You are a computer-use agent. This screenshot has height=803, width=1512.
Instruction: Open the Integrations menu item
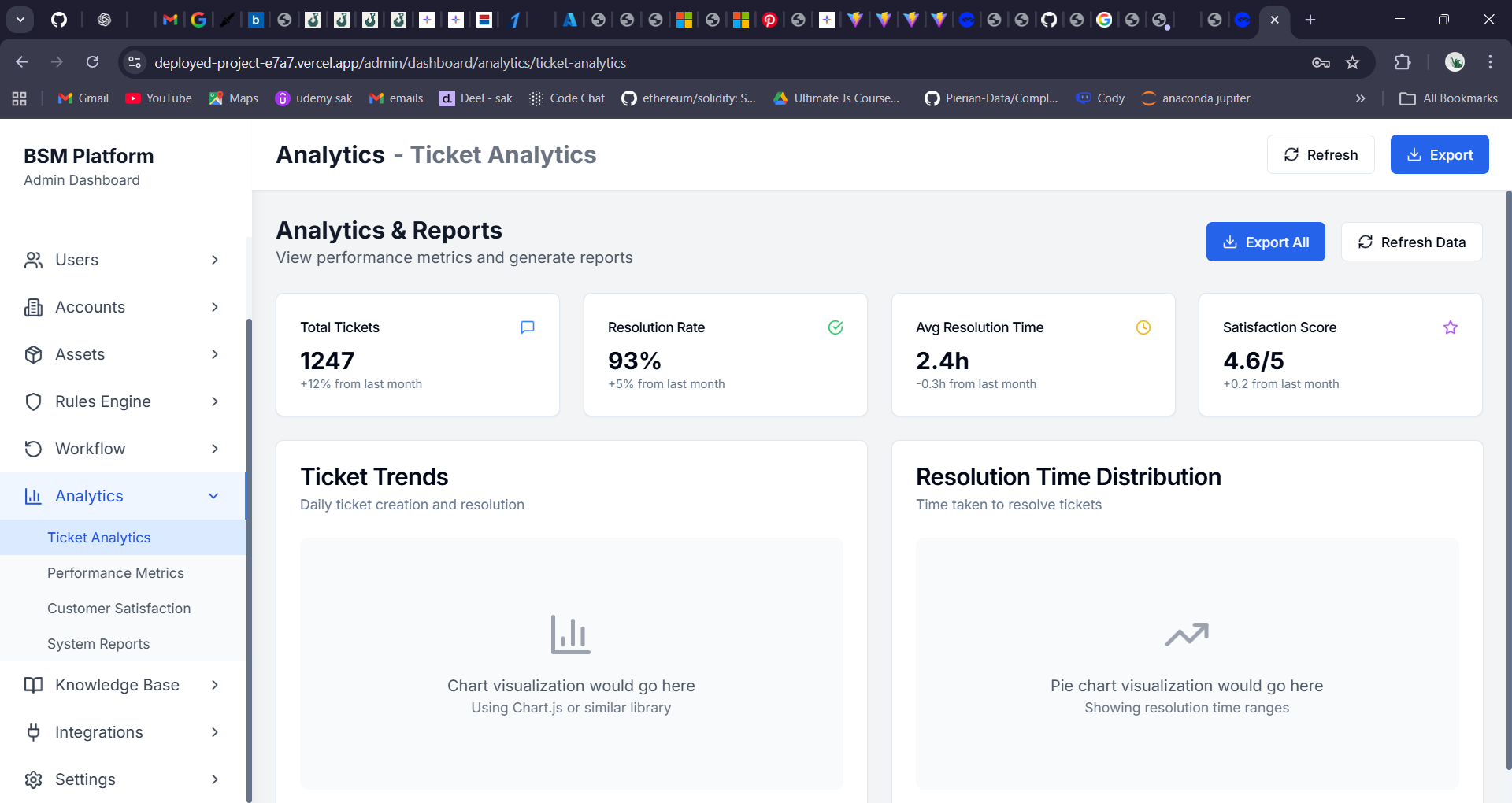(x=123, y=732)
